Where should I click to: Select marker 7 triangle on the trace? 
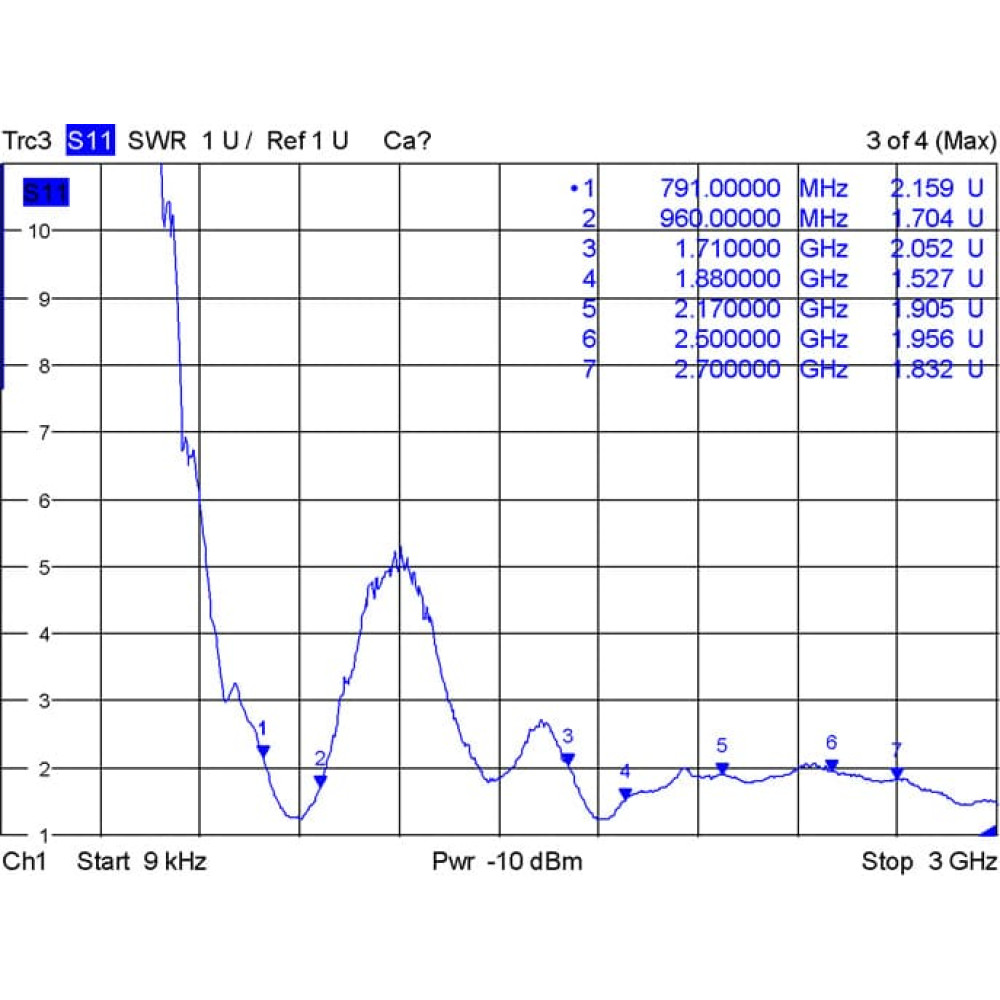tap(897, 774)
